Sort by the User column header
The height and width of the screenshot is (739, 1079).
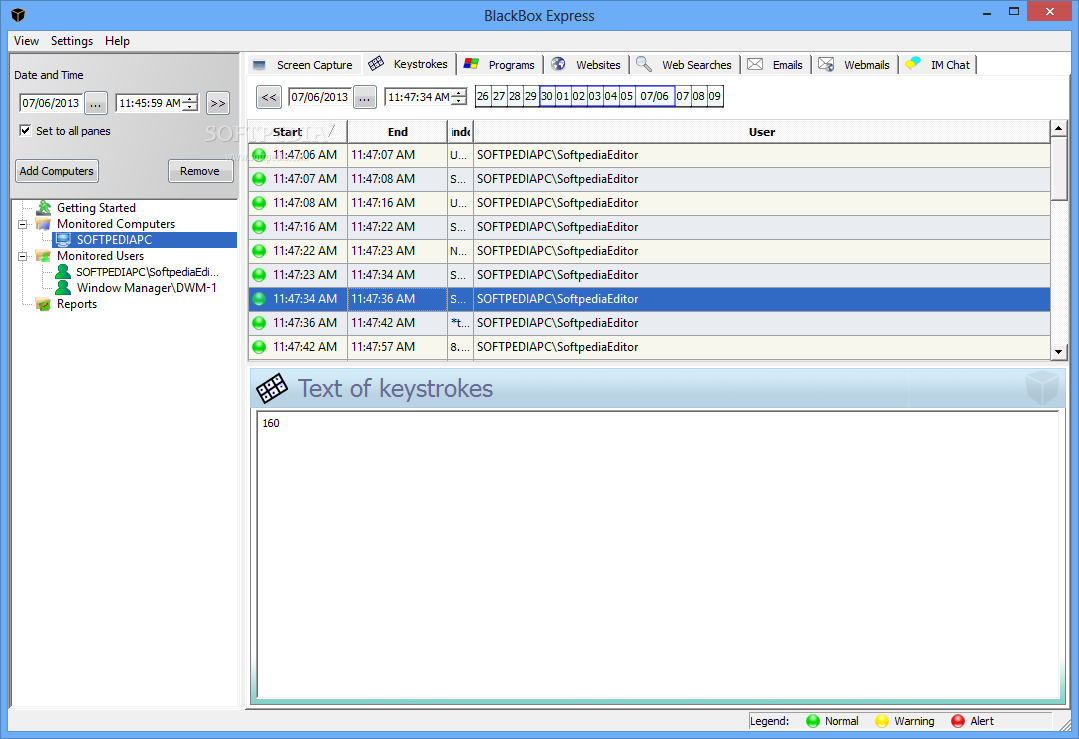pyautogui.click(x=762, y=132)
